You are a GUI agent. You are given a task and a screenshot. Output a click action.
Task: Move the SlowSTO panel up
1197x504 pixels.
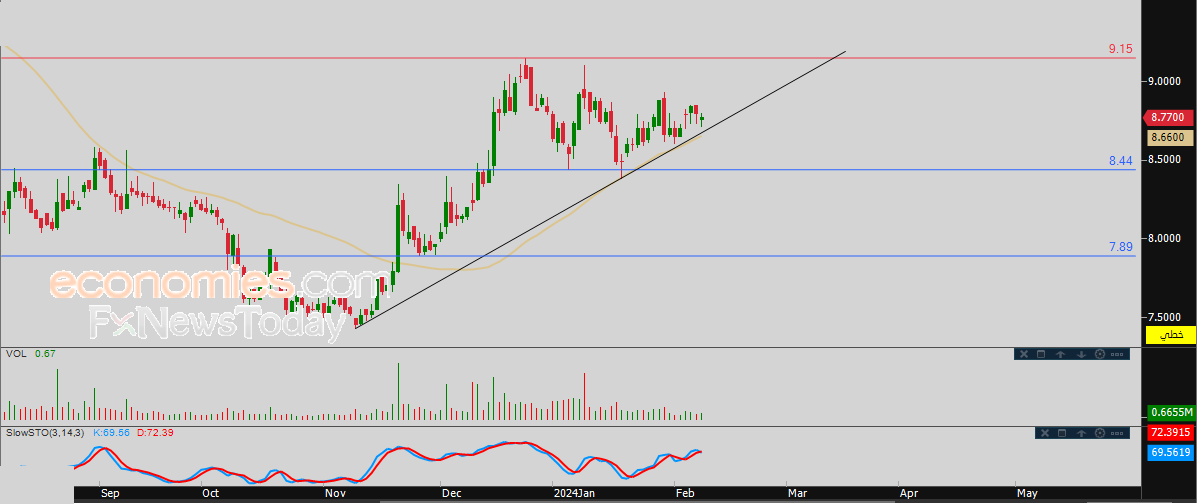(1081, 433)
